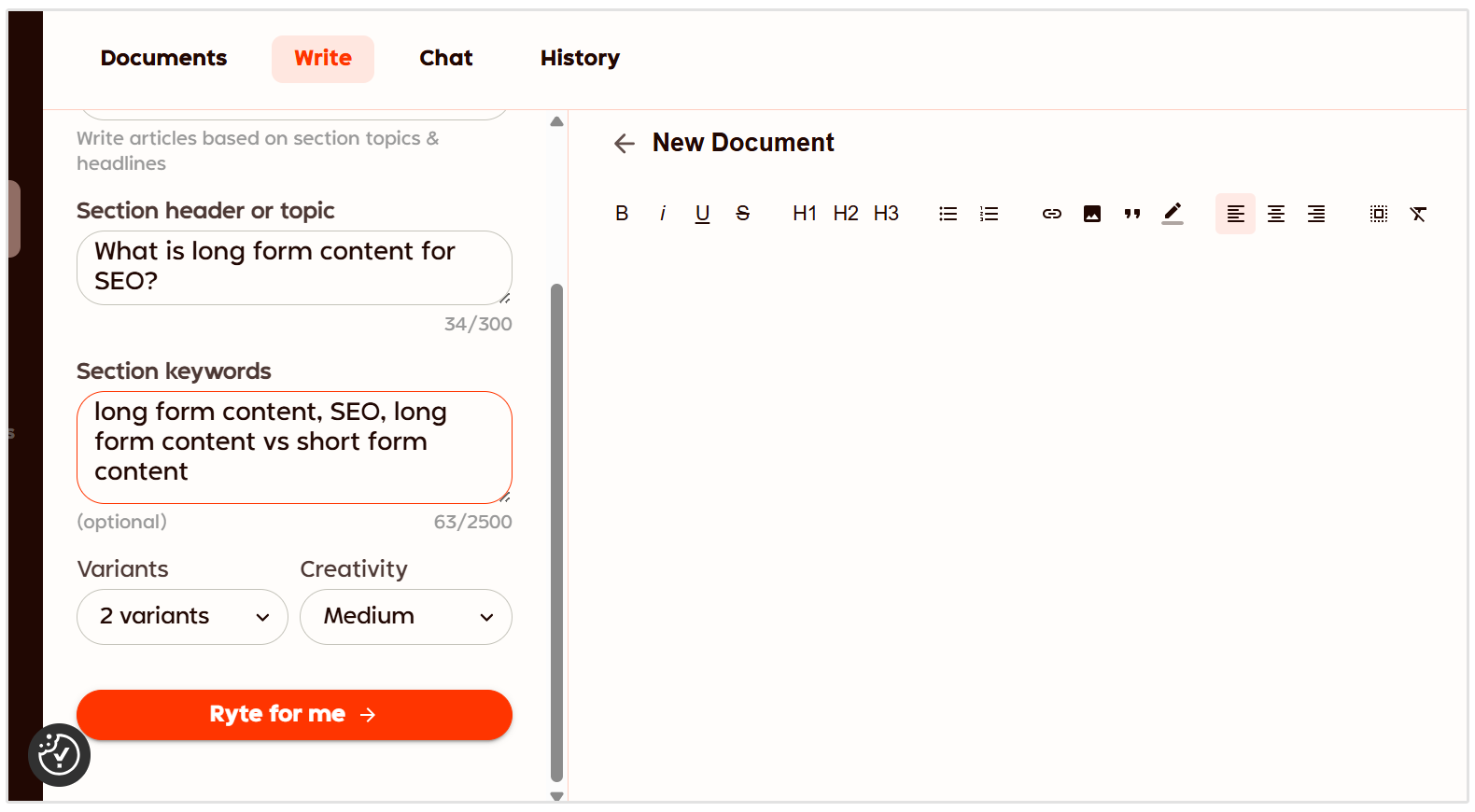Add a block quote
Viewport: 1475px width, 812px height.
coord(1132,214)
